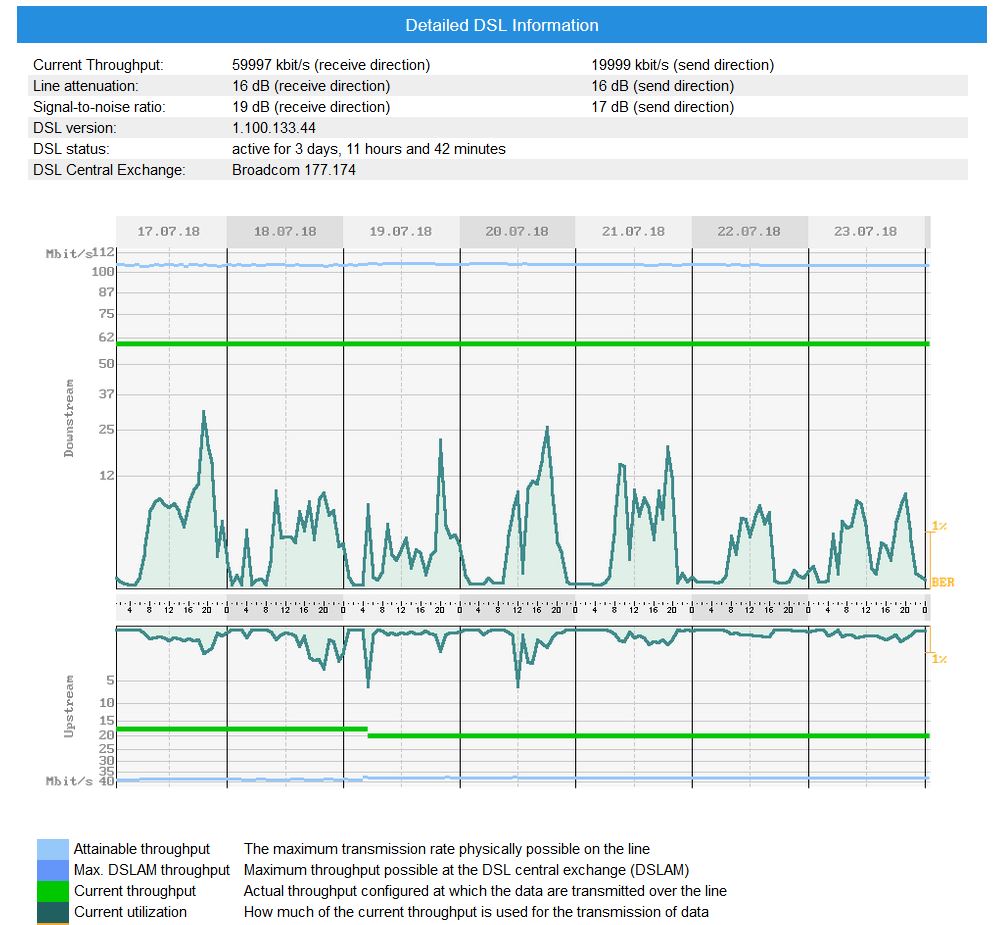Click the Broadcom 177.174 exchange value

[x=294, y=170]
